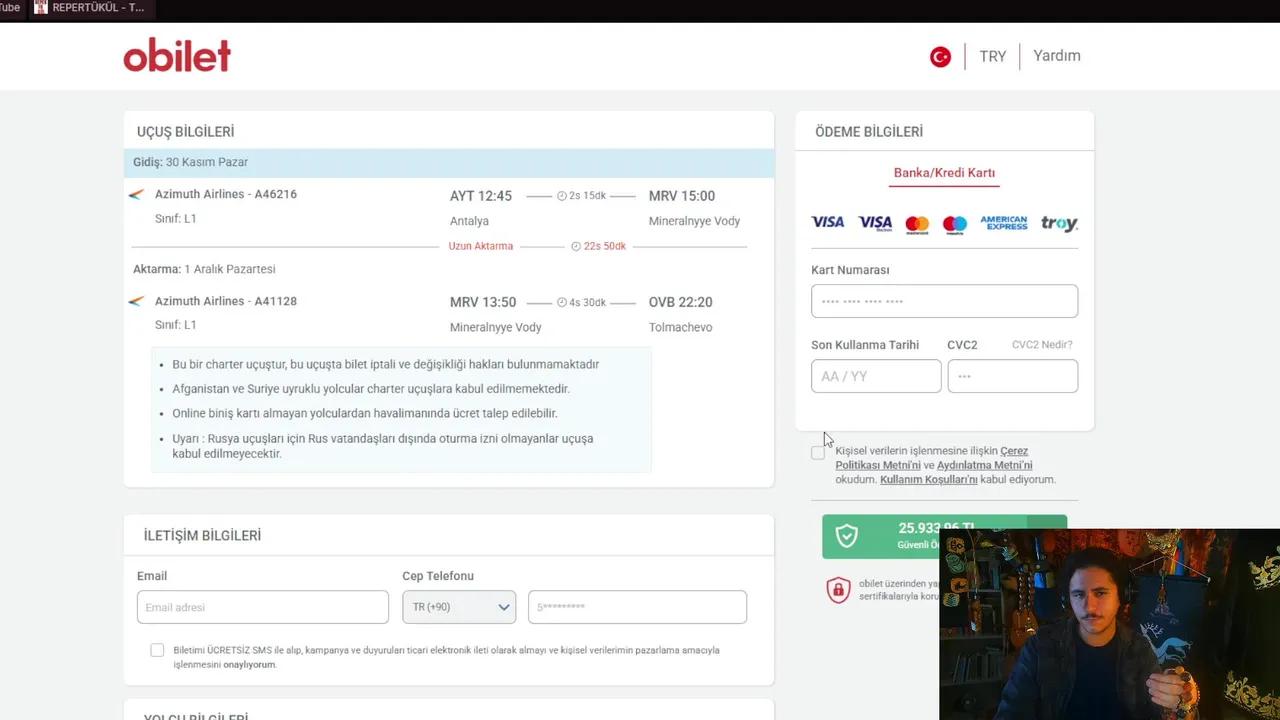Viewport: 1280px width, 720px height.
Task: Click the 'Uzun Aktarma' label
Action: (x=481, y=246)
